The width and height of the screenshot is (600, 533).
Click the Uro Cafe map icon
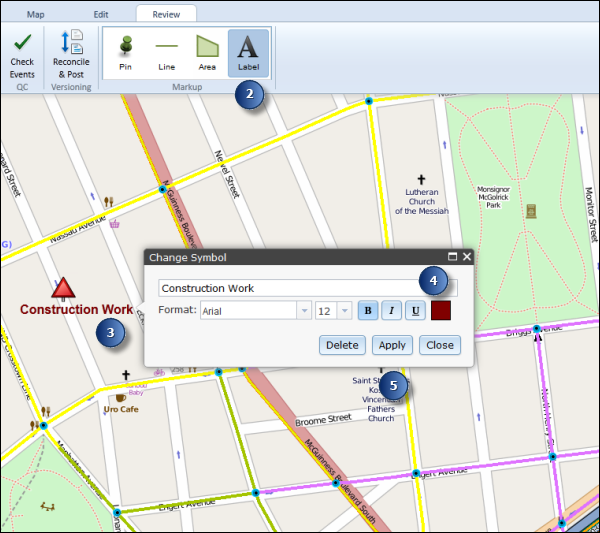tap(121, 397)
